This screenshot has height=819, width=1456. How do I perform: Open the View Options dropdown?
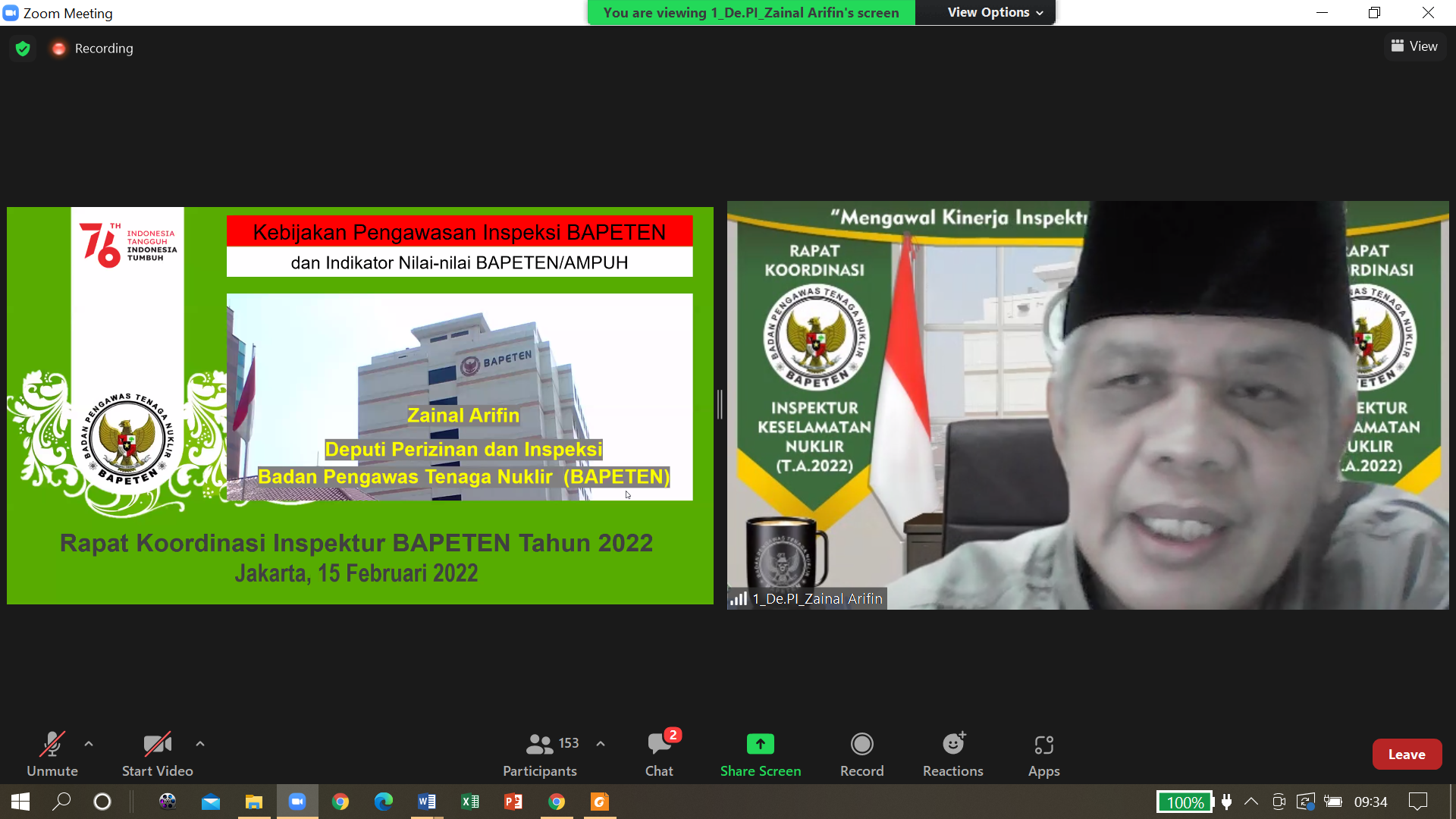(x=994, y=12)
